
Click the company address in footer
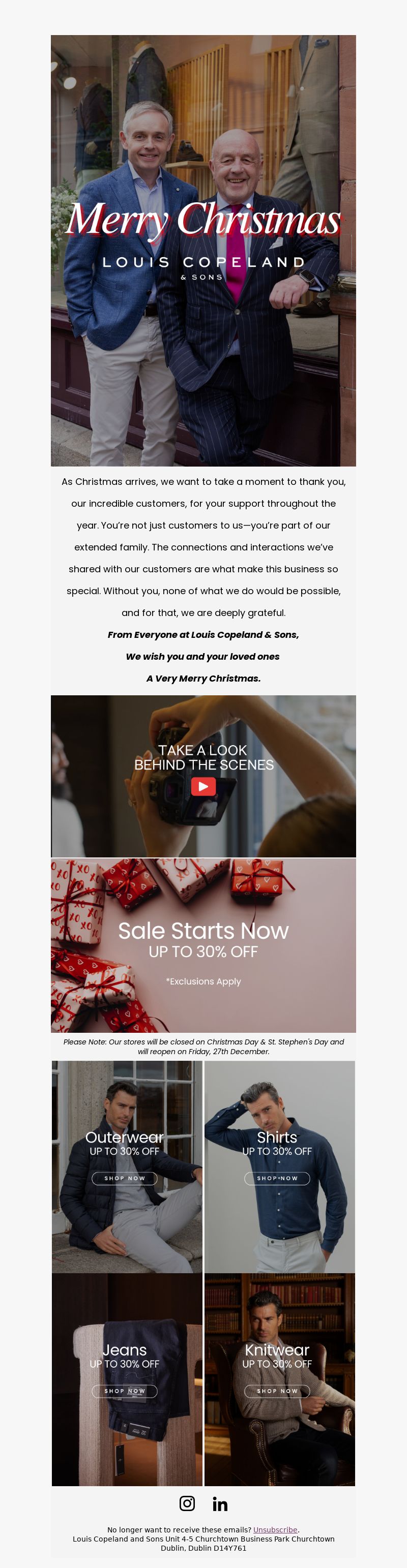pos(203,1543)
